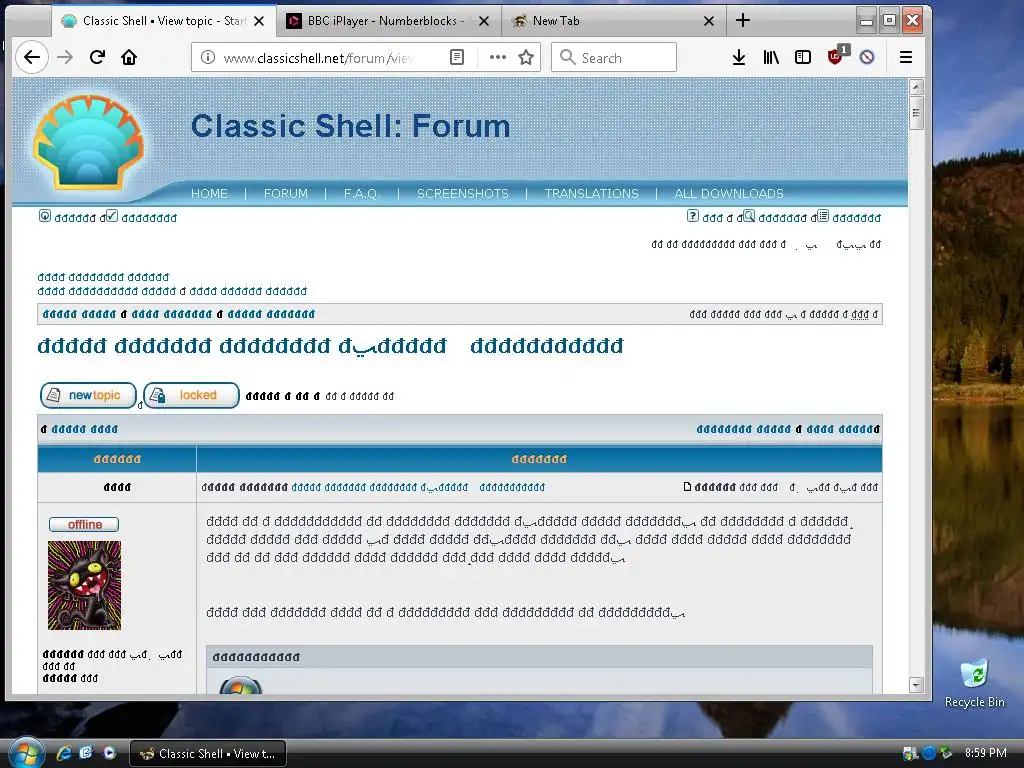1024x768 pixels.
Task: Go back with the browser back arrow
Action: point(31,57)
